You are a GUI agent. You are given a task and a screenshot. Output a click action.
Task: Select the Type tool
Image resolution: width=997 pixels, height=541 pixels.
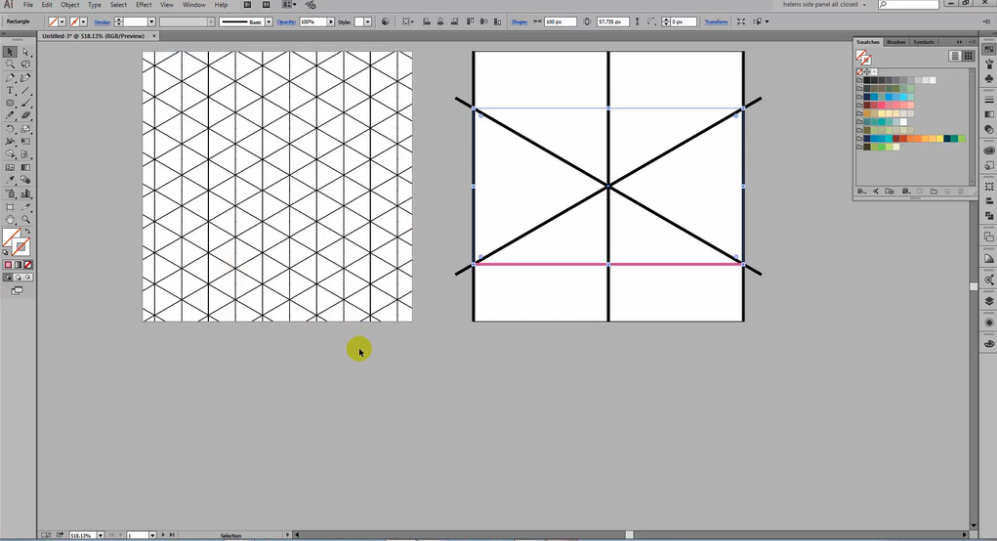tap(10, 90)
